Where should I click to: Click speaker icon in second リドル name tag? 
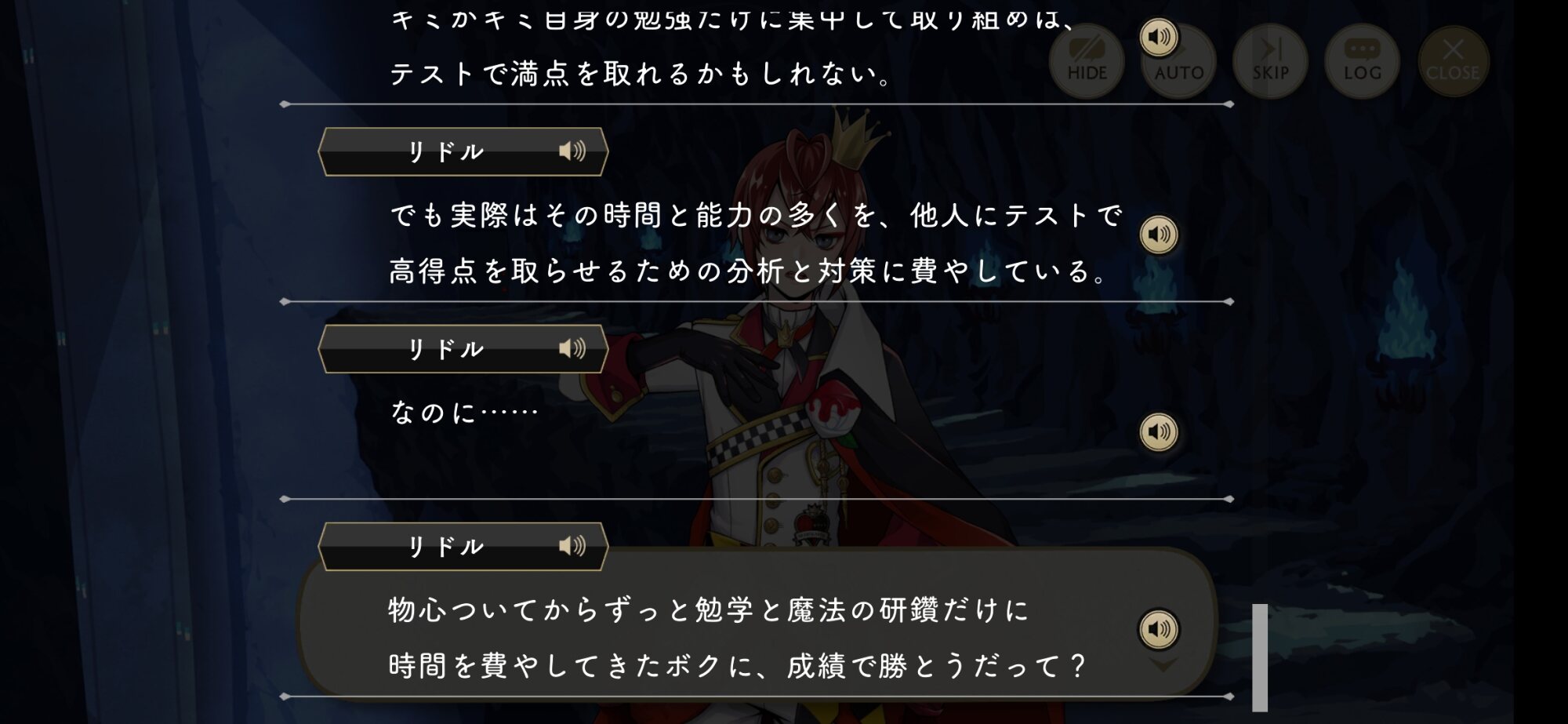coord(572,348)
